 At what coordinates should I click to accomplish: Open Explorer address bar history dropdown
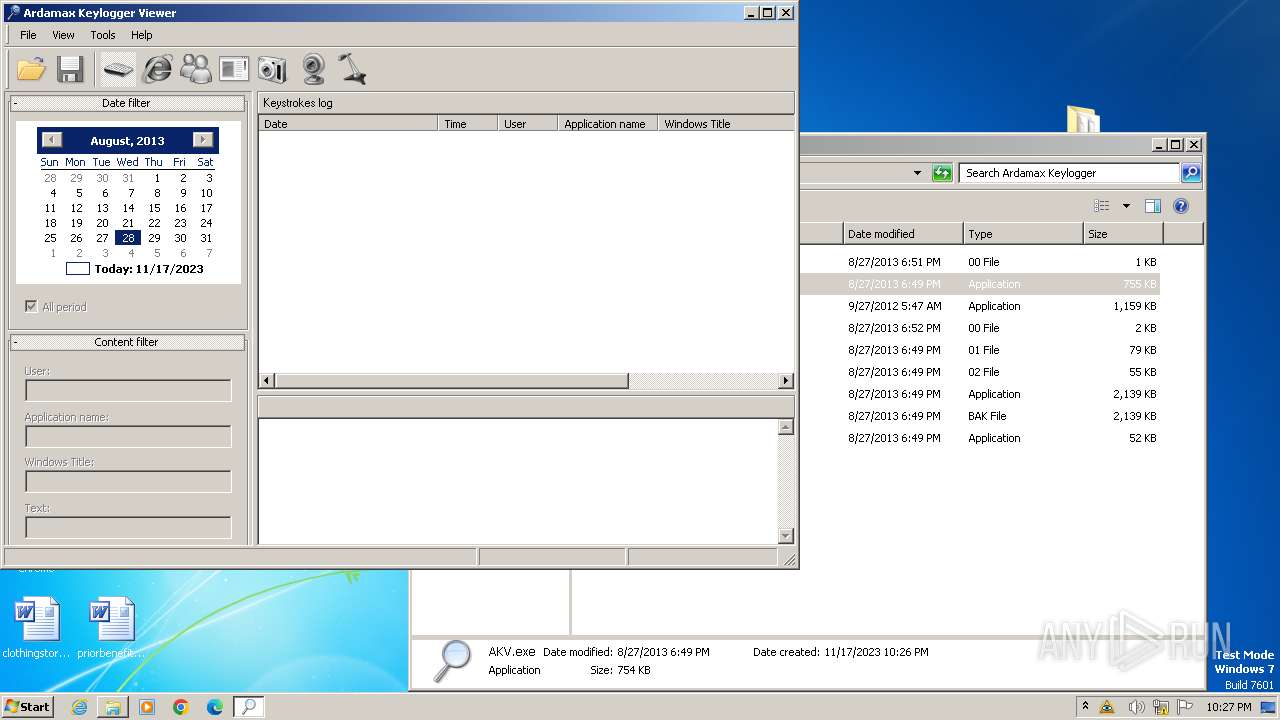pyautogui.click(x=917, y=173)
